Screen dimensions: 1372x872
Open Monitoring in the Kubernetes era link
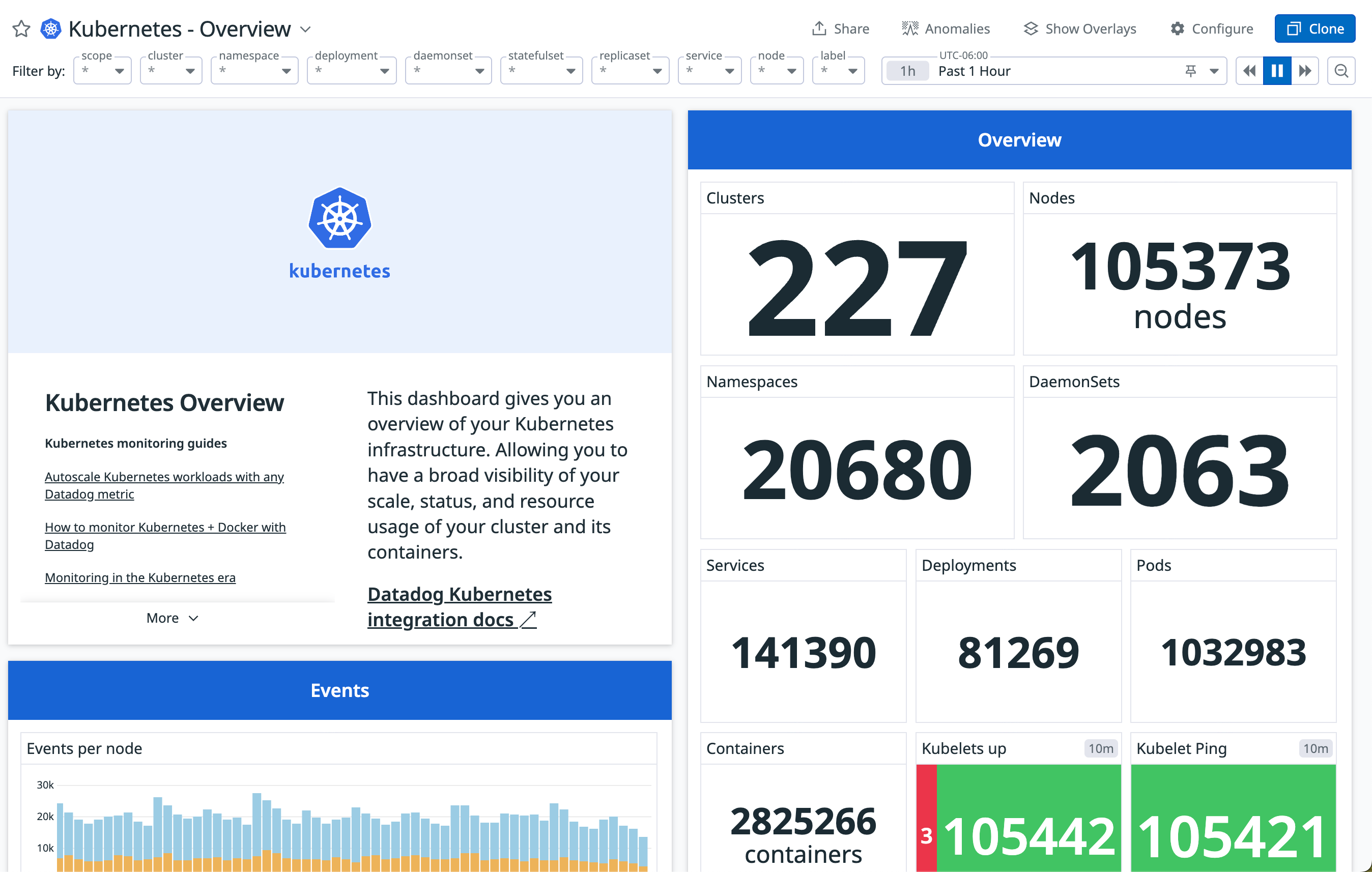coord(140,577)
